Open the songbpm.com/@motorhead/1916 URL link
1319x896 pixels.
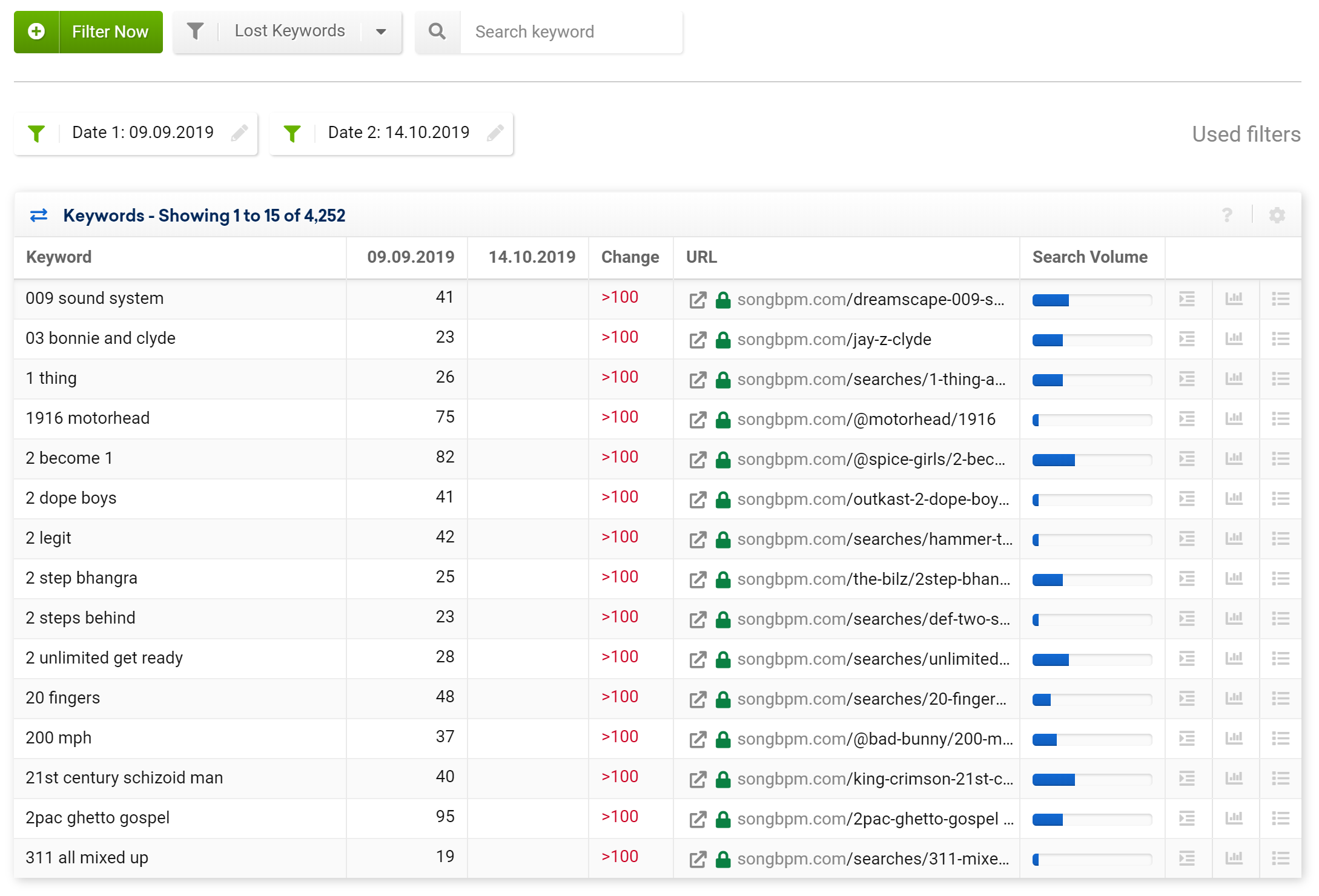866,420
